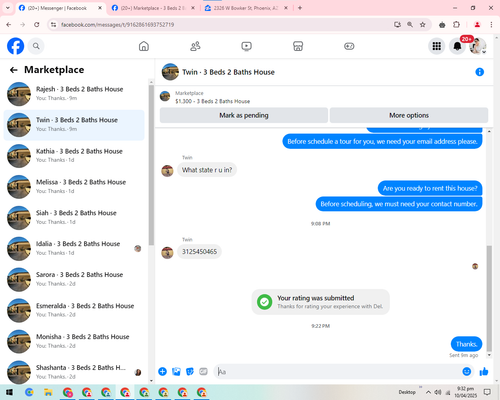Click the browser back arrow
Image resolution: width=500 pixels, height=400 pixels.
coord(9,25)
